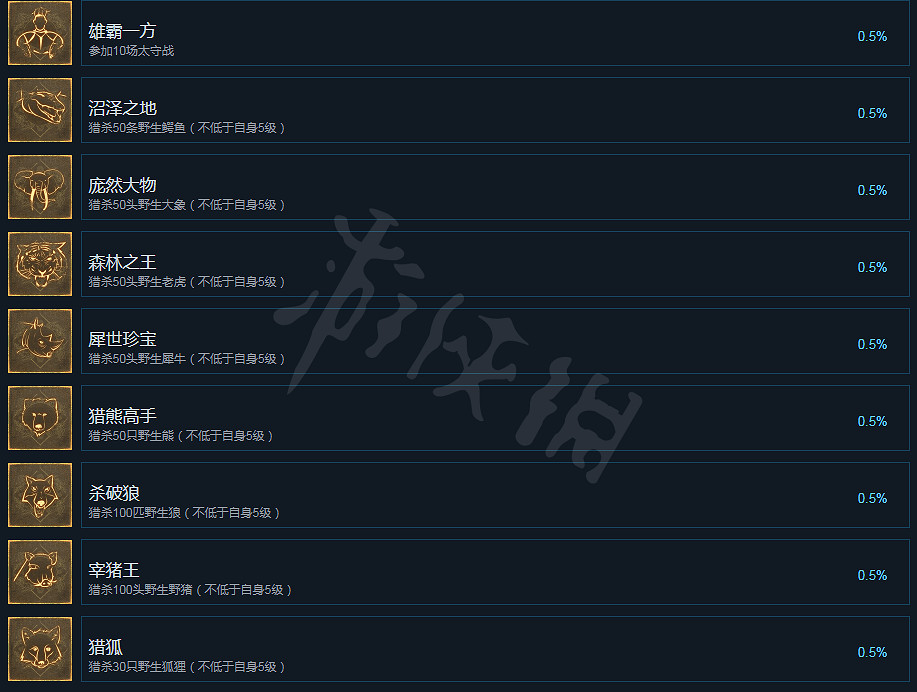
Task: Click the 0.5% value on 杀破狼 row
Action: tap(872, 498)
